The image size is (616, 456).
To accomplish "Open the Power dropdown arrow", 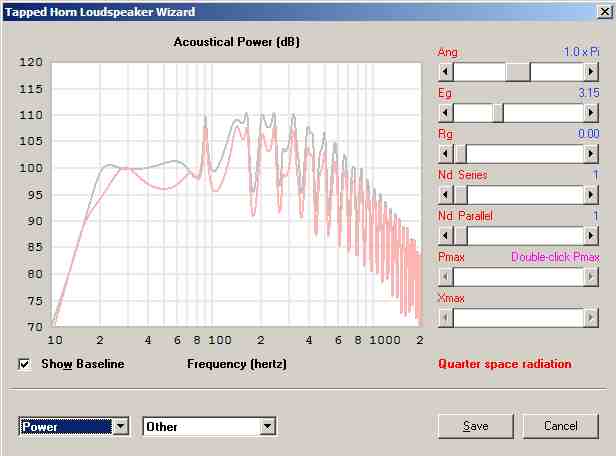I will [121, 426].
